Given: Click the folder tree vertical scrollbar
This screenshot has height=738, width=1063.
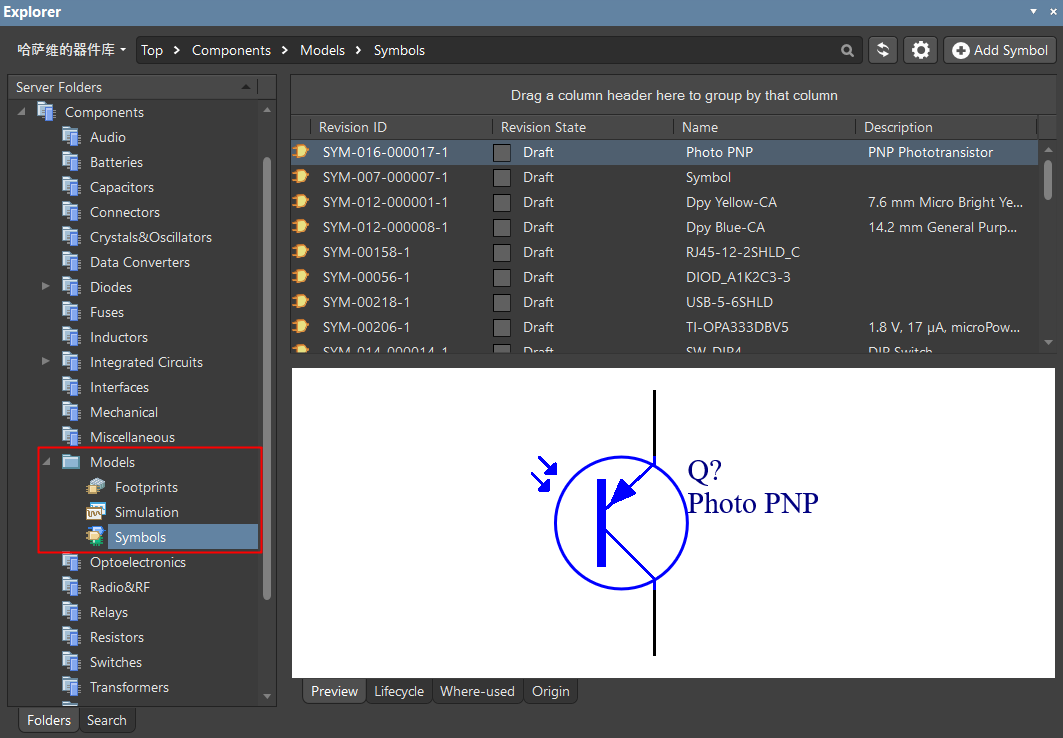Looking at the screenshot, I should point(266,378).
